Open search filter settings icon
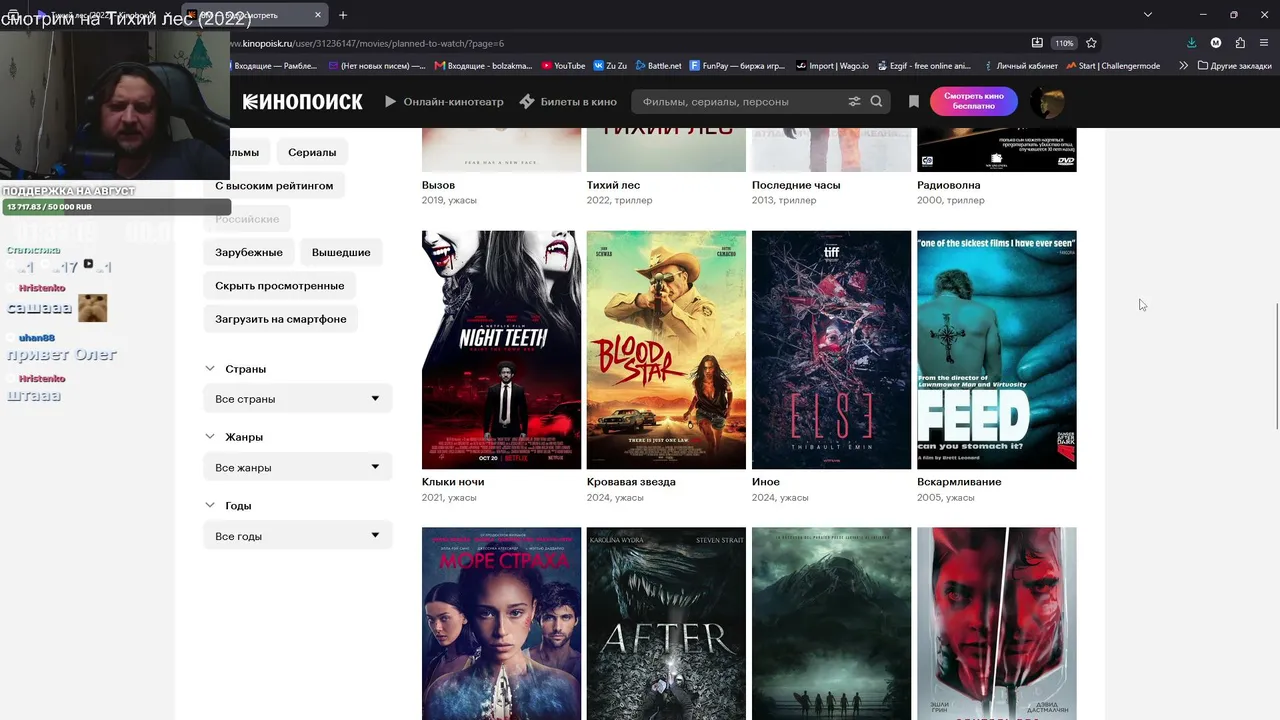The height and width of the screenshot is (720, 1280). (854, 102)
